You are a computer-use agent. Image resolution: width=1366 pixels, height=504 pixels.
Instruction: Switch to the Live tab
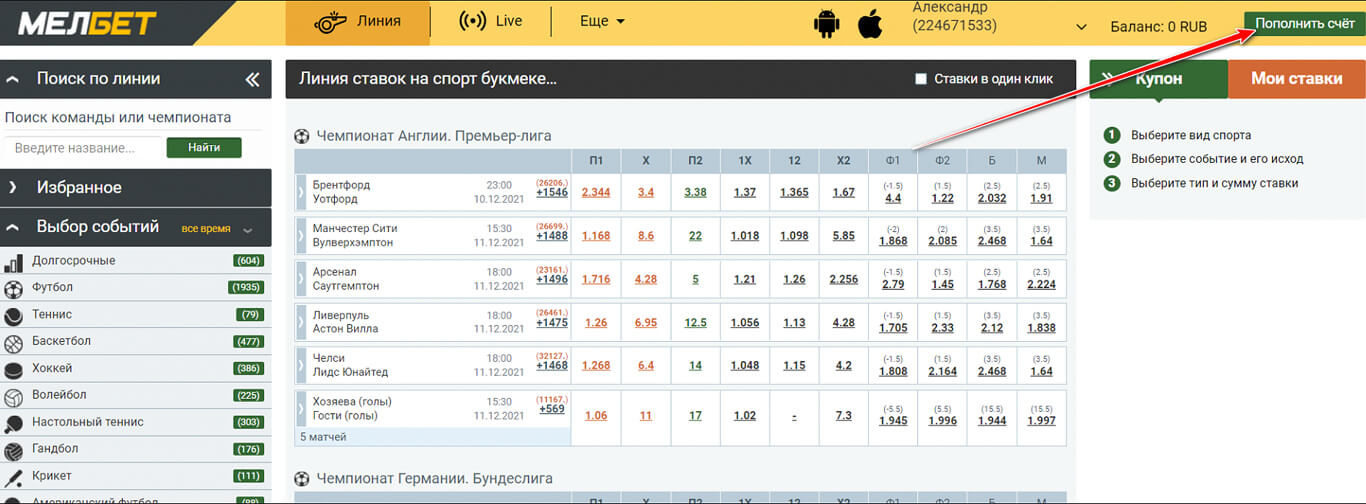(490, 21)
